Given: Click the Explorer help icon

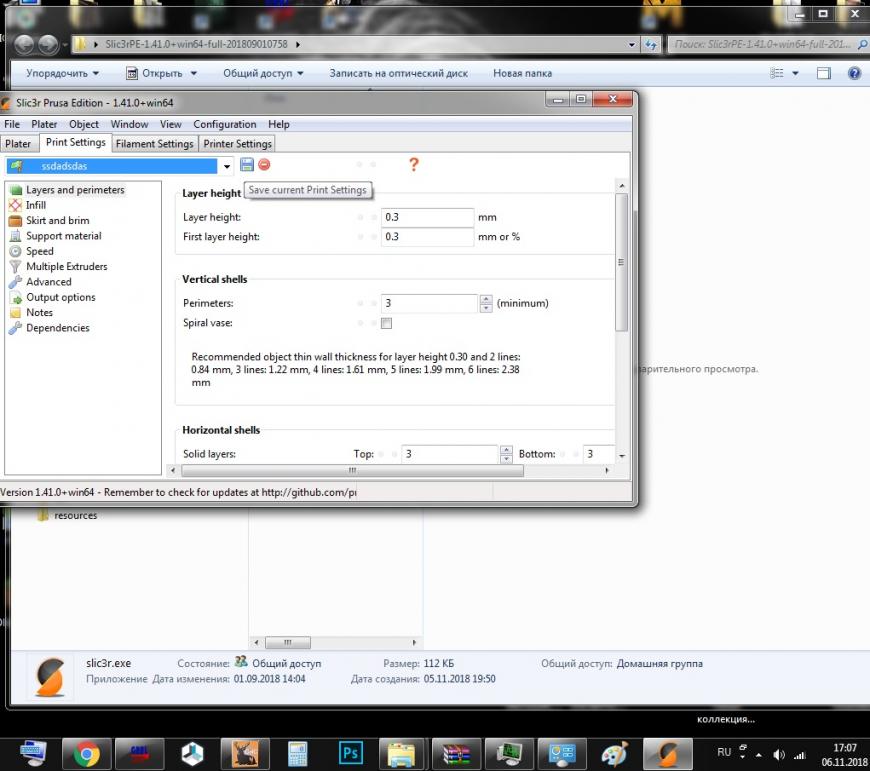Looking at the screenshot, I should click(x=854, y=73).
